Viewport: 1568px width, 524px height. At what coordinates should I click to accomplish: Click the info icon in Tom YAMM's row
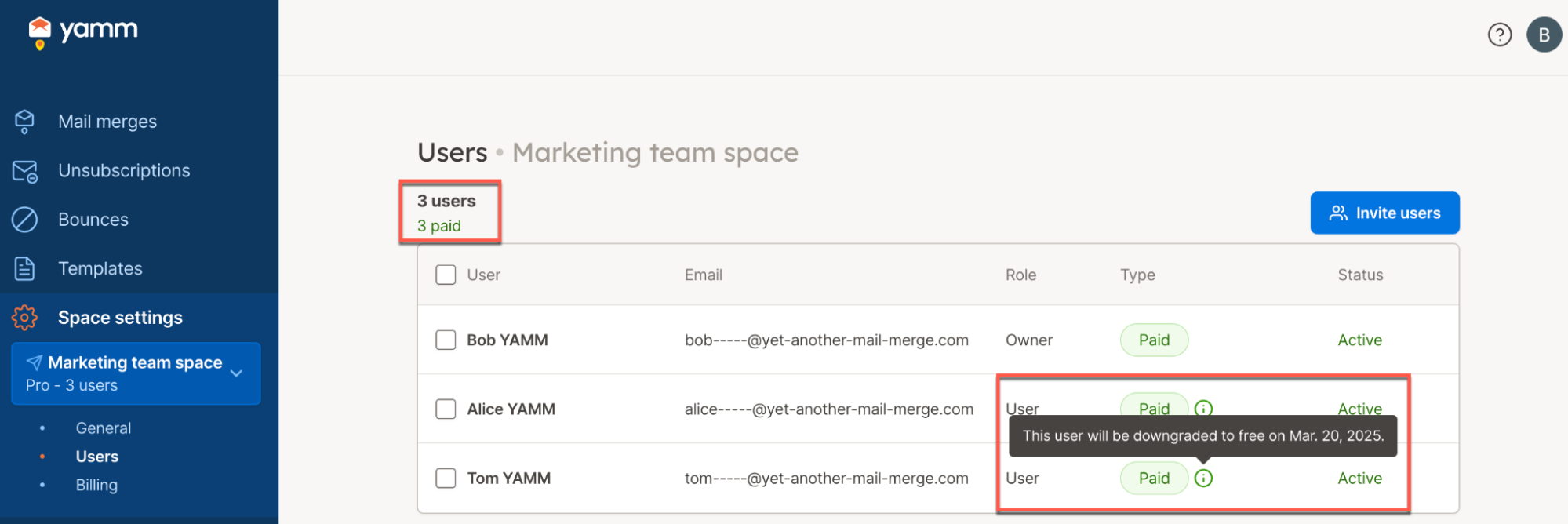point(1203,478)
